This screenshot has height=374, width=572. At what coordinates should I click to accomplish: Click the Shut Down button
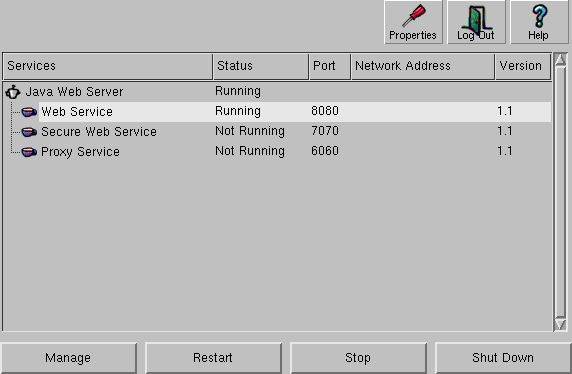[503, 358]
